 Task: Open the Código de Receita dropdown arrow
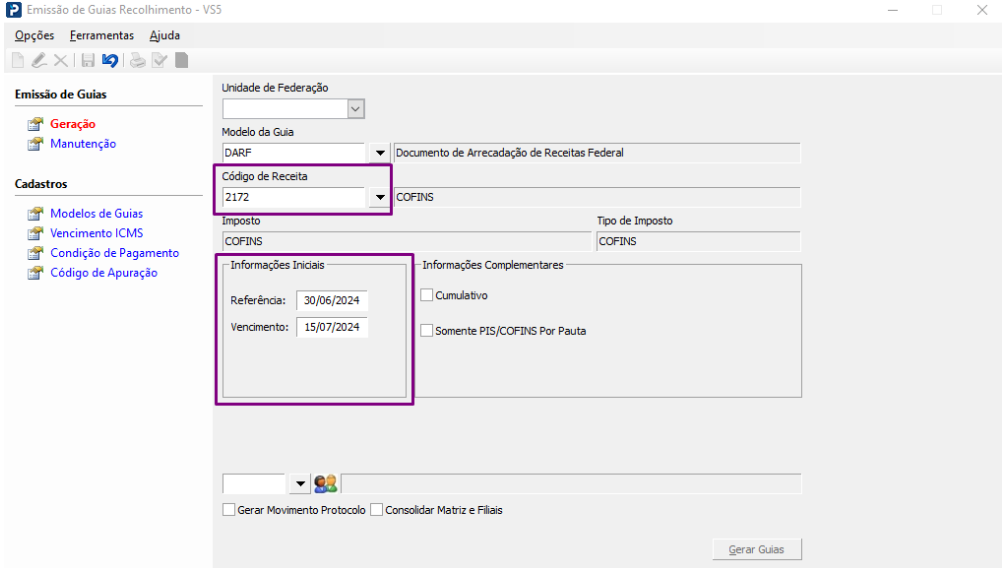click(380, 197)
